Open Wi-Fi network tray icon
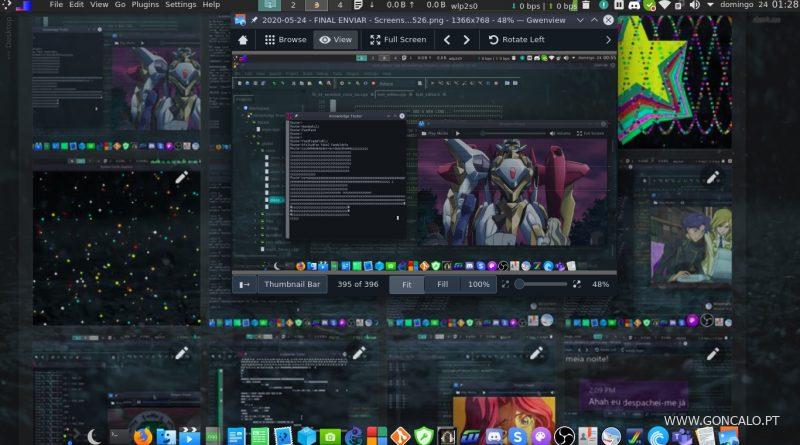Image resolution: width=800 pixels, height=445 pixels. pyautogui.click(x=664, y=5)
